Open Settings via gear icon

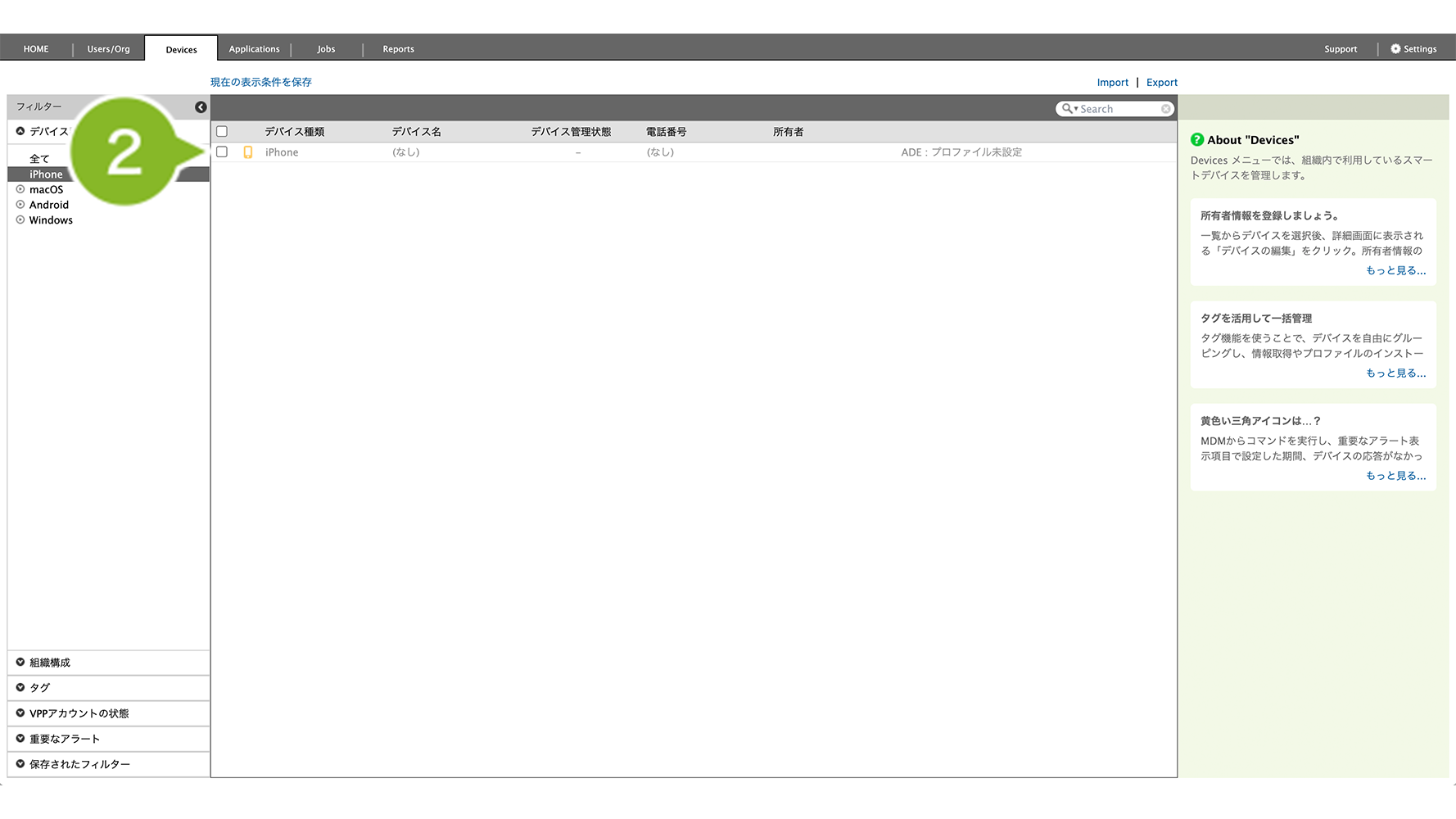point(1395,49)
